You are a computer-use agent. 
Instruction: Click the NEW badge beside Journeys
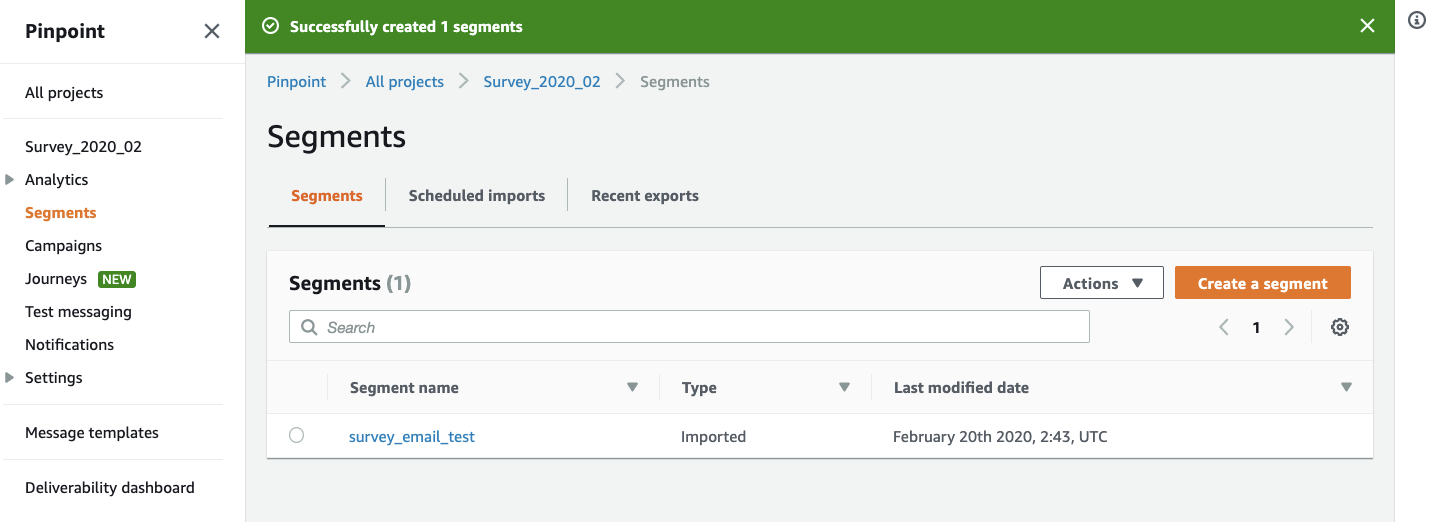[117, 279]
